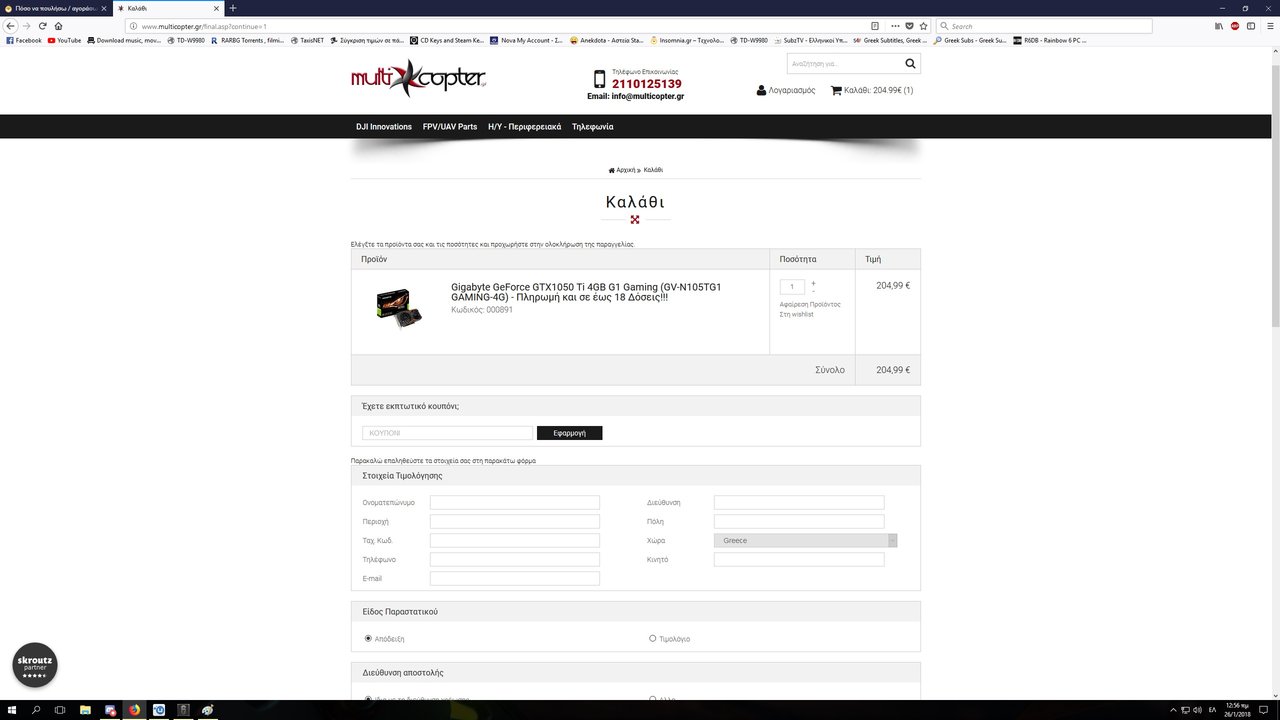This screenshot has height=720, width=1280.
Task: Open page actions three-dot menu
Action: point(895,26)
